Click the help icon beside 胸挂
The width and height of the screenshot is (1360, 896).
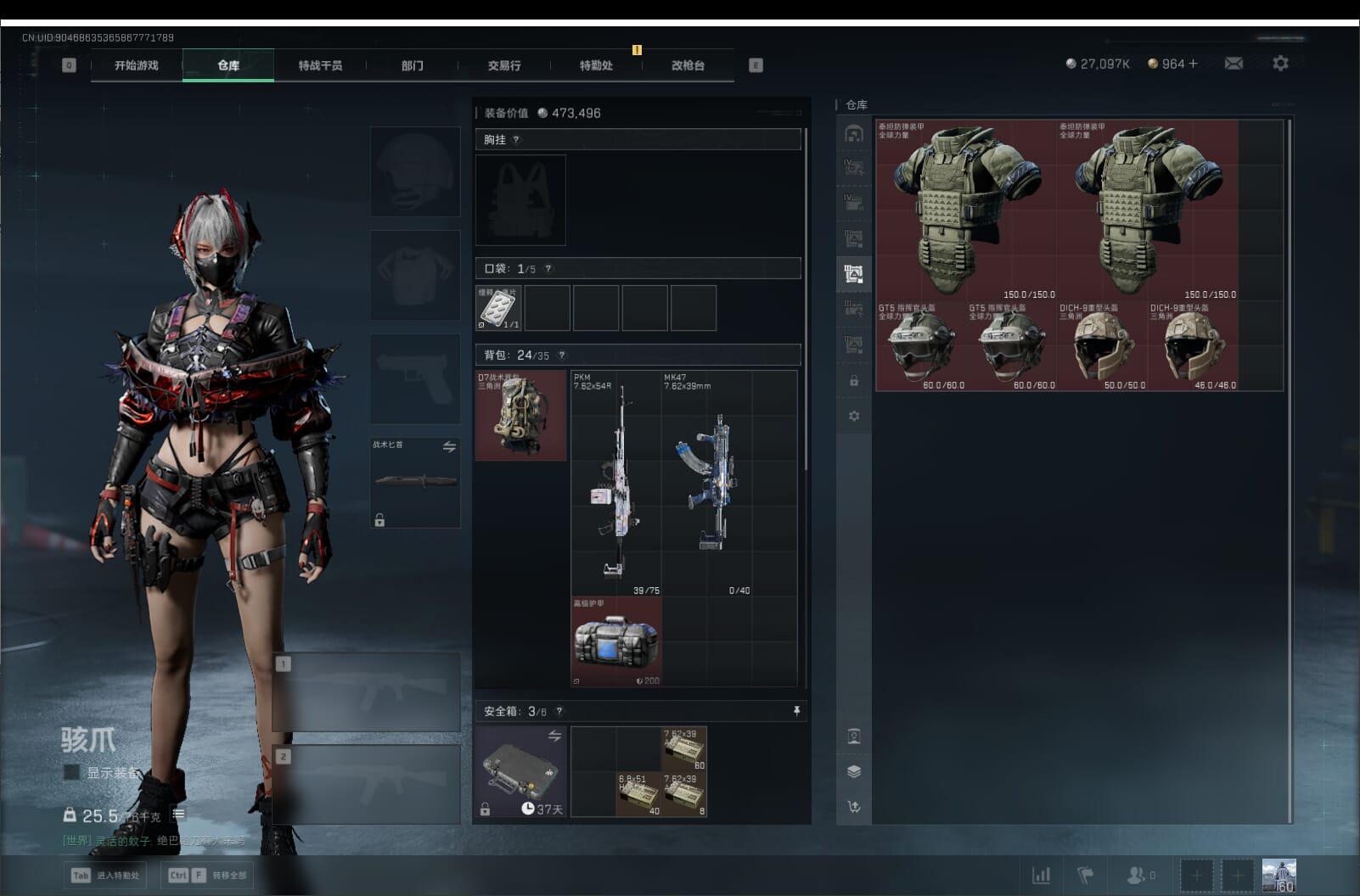point(515,140)
